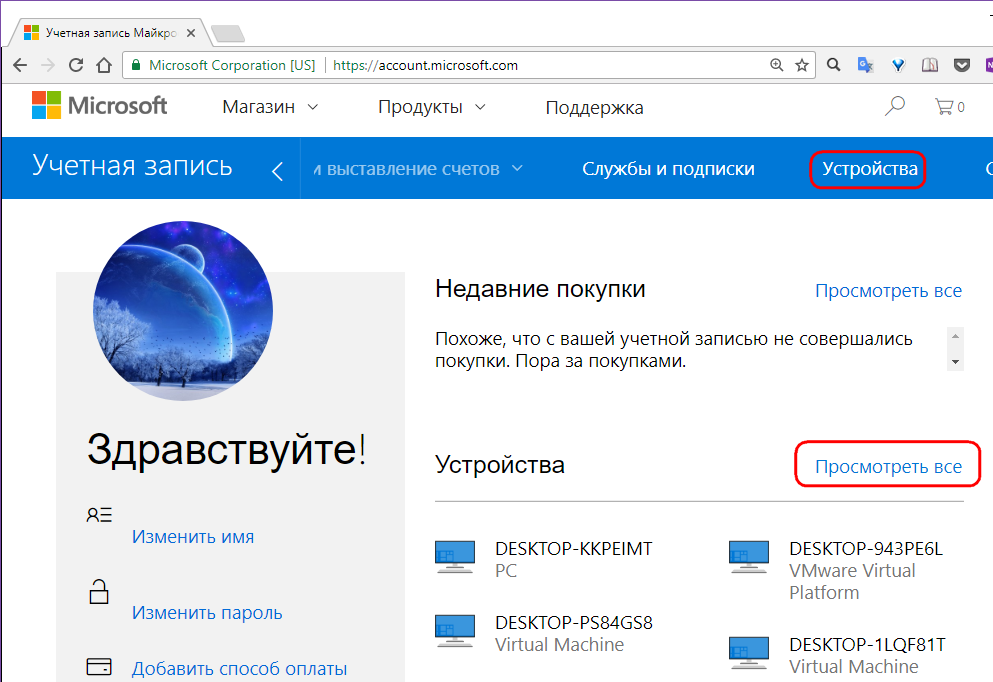Click the Учетная запись heading link
This screenshot has width=993, height=682.
(132, 166)
